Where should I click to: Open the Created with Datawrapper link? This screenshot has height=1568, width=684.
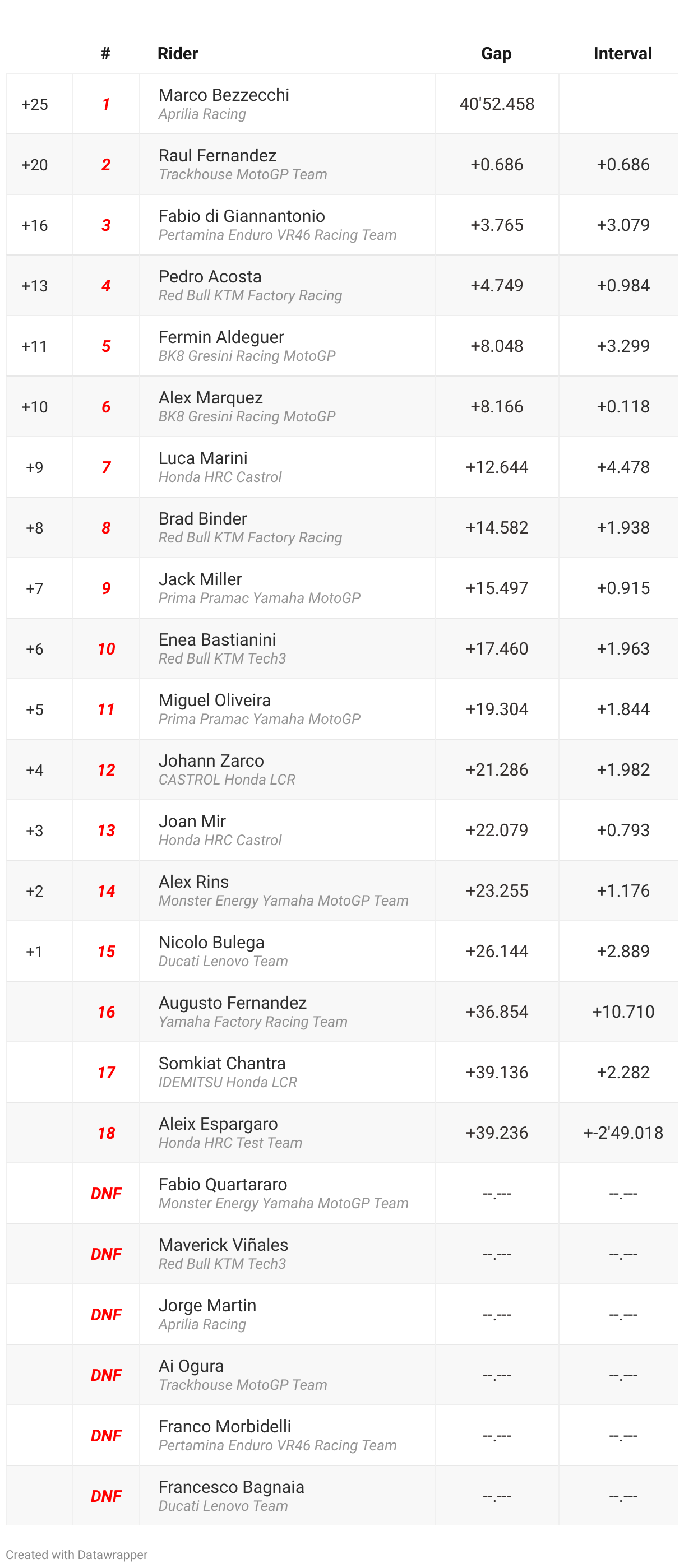(77, 1554)
